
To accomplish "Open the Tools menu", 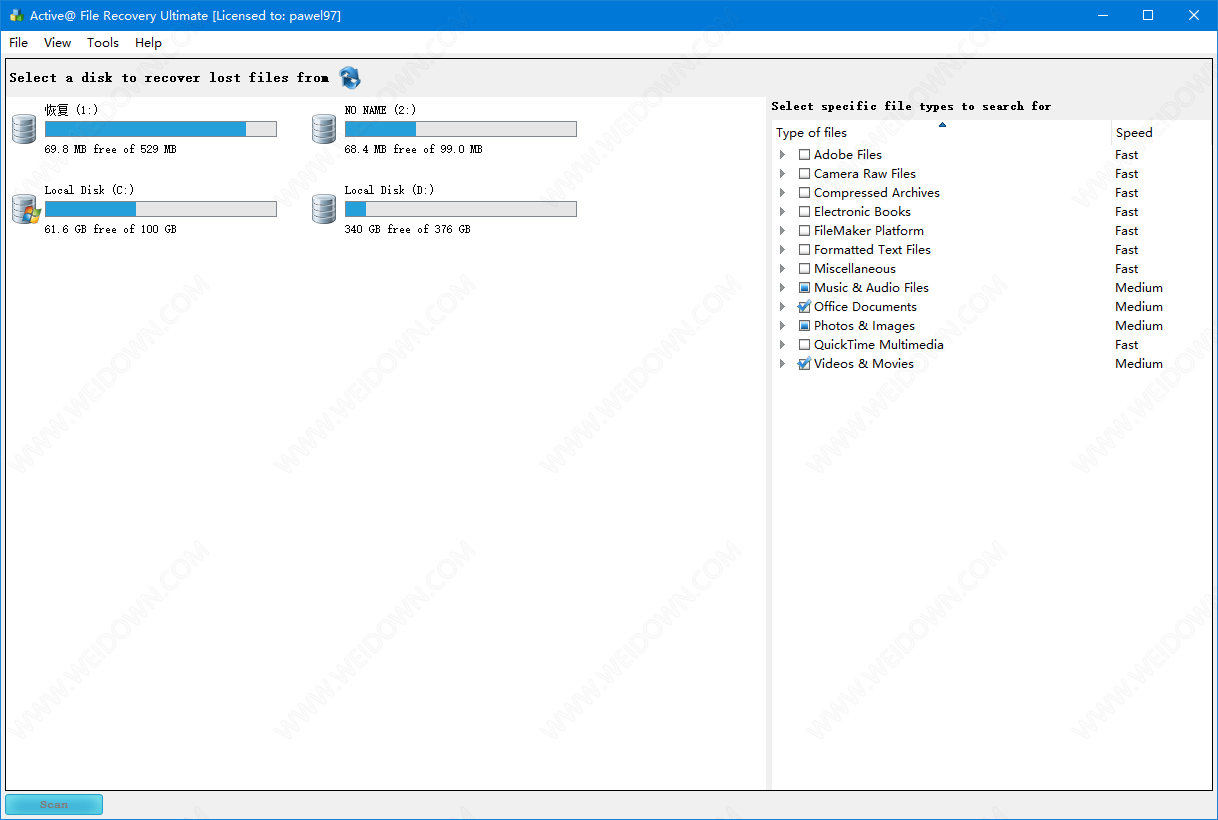I will [103, 43].
